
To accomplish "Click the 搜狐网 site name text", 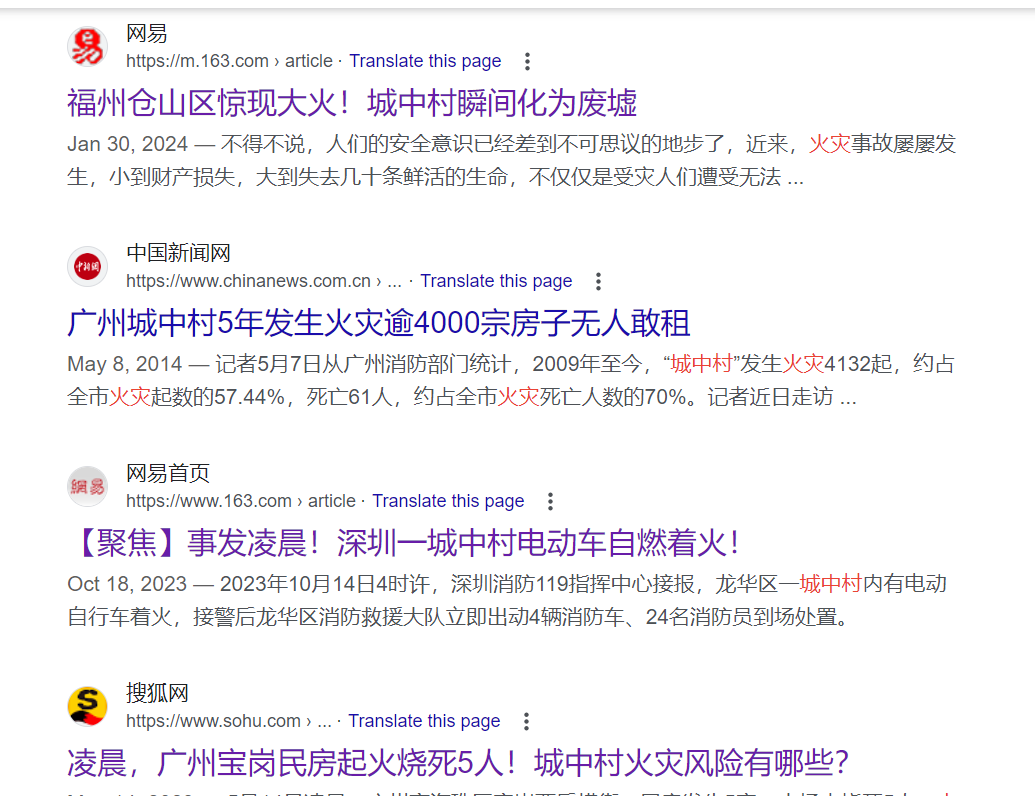I will coord(157,693).
